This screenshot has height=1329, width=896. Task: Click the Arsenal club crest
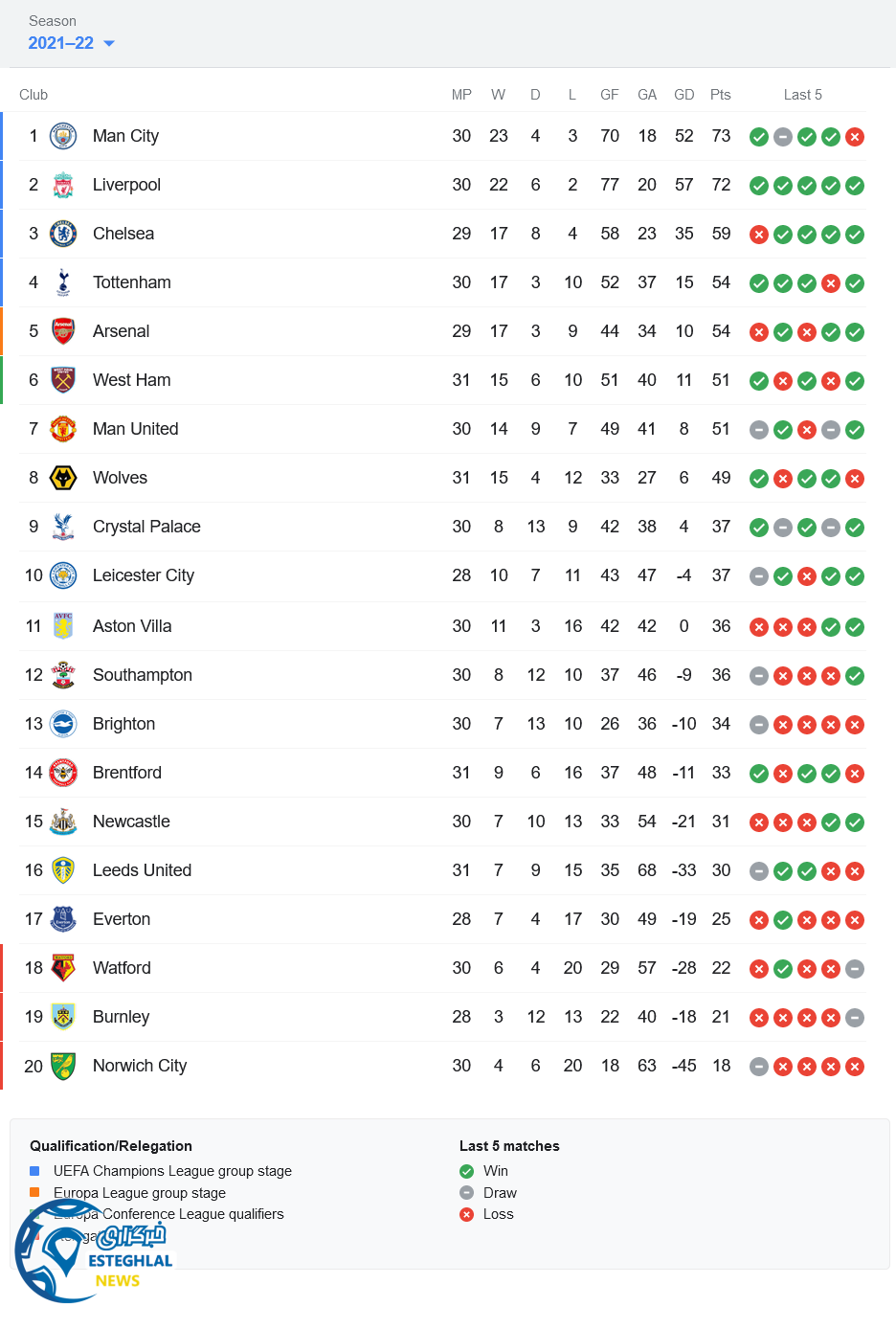tap(63, 331)
